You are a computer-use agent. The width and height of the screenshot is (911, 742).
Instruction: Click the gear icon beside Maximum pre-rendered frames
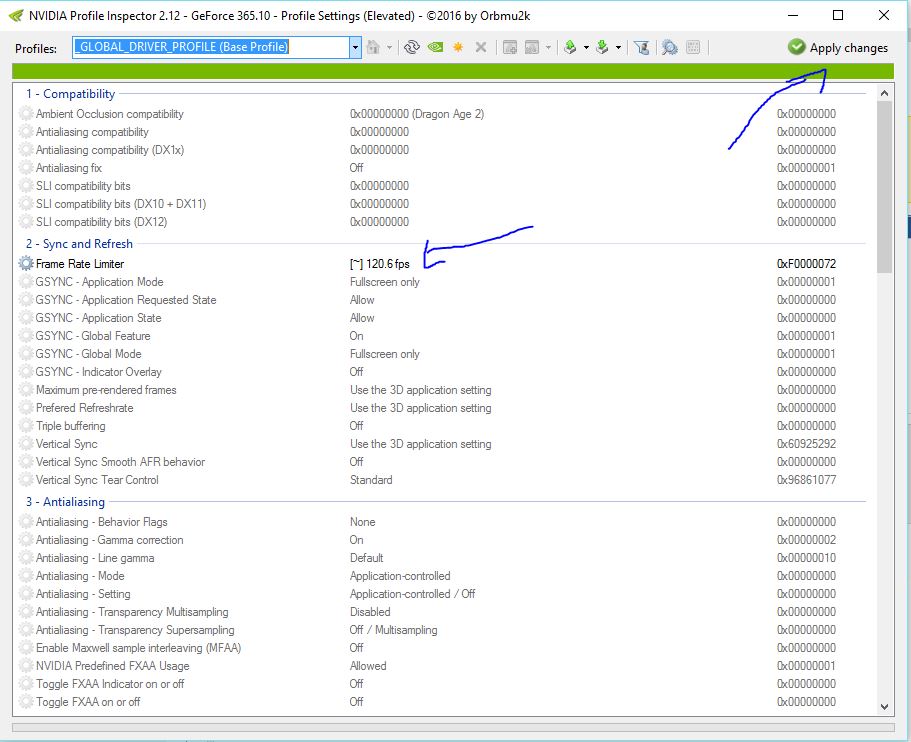[x=26, y=389]
